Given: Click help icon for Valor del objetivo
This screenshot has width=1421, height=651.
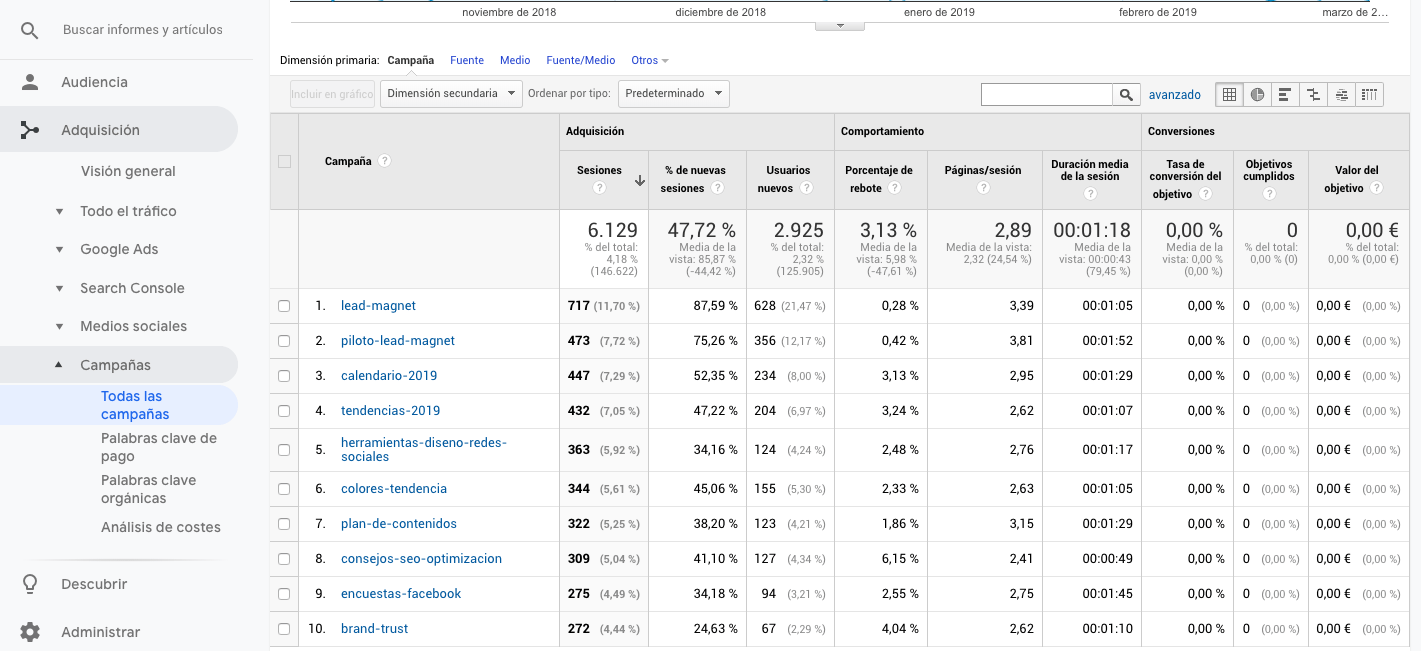Looking at the screenshot, I should click(1377, 188).
